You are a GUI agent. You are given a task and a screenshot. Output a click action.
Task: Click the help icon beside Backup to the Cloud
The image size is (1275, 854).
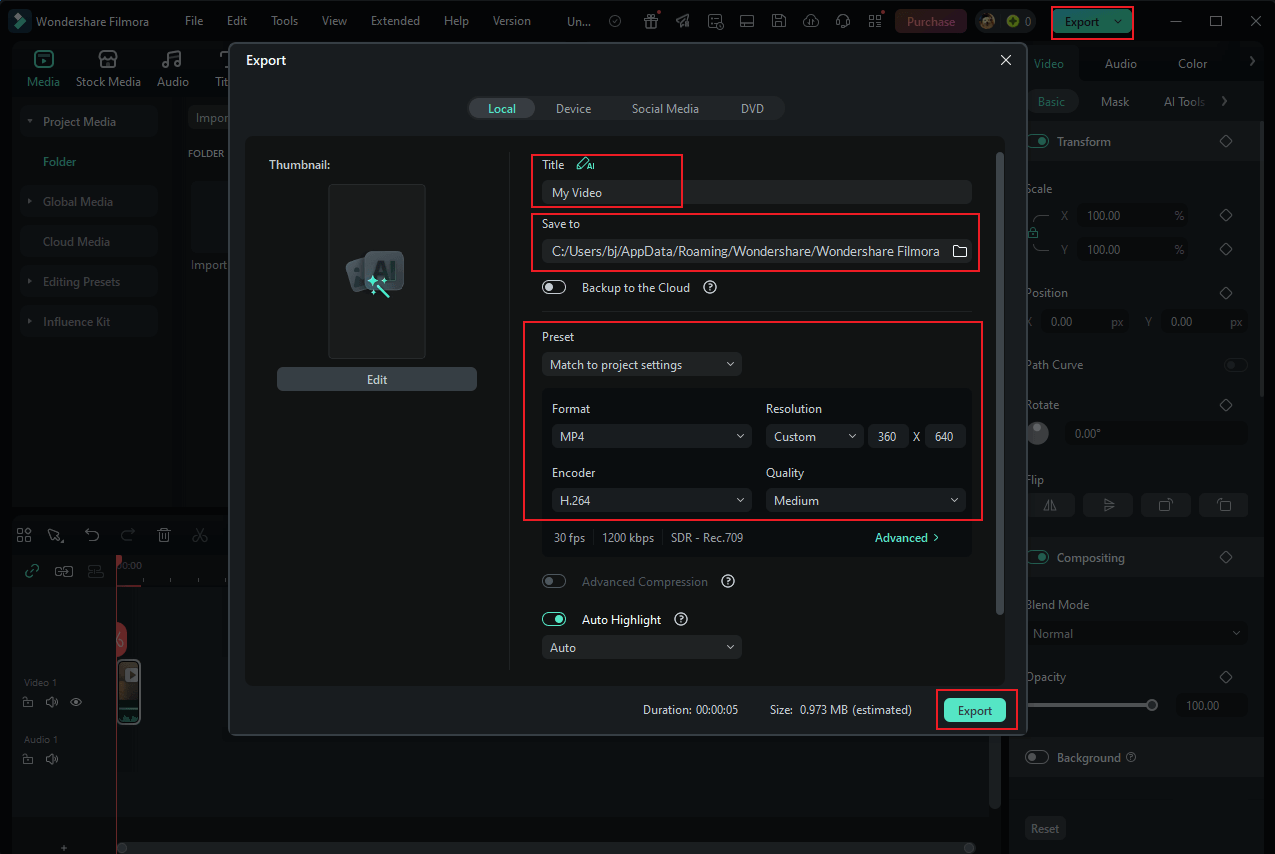(x=710, y=287)
